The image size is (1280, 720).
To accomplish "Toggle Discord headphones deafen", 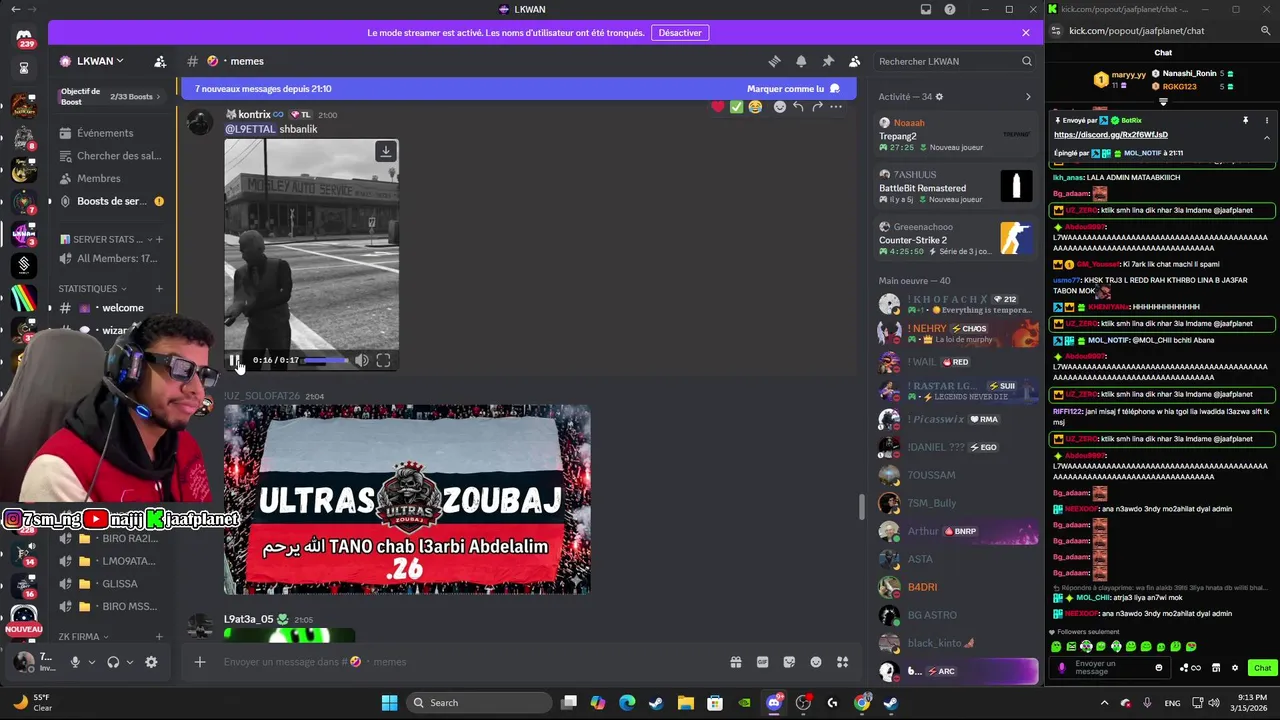I will coord(113,662).
